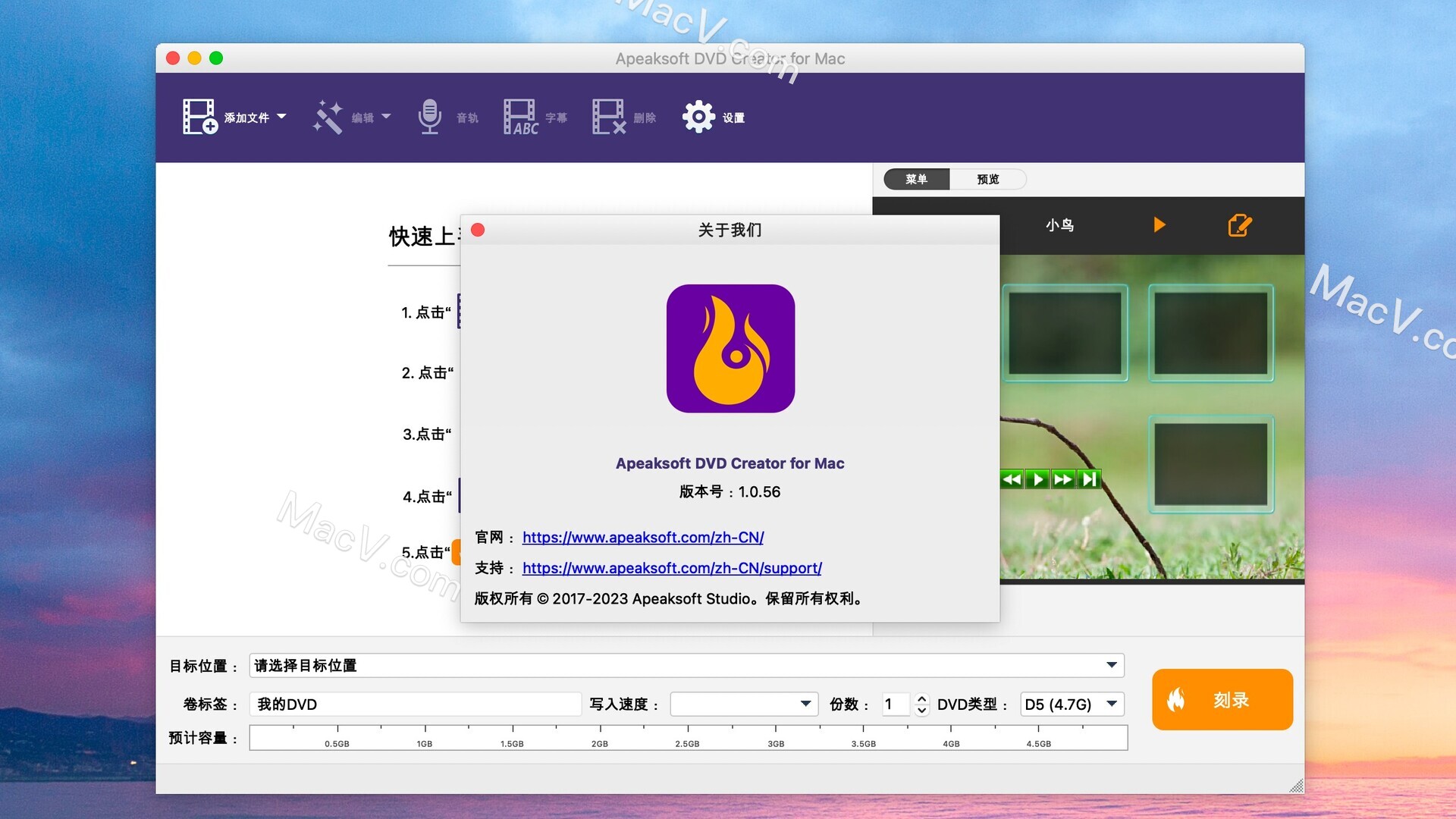Switch to the 预览 tab
Image resolution: width=1456 pixels, height=819 pixels.
tap(987, 179)
